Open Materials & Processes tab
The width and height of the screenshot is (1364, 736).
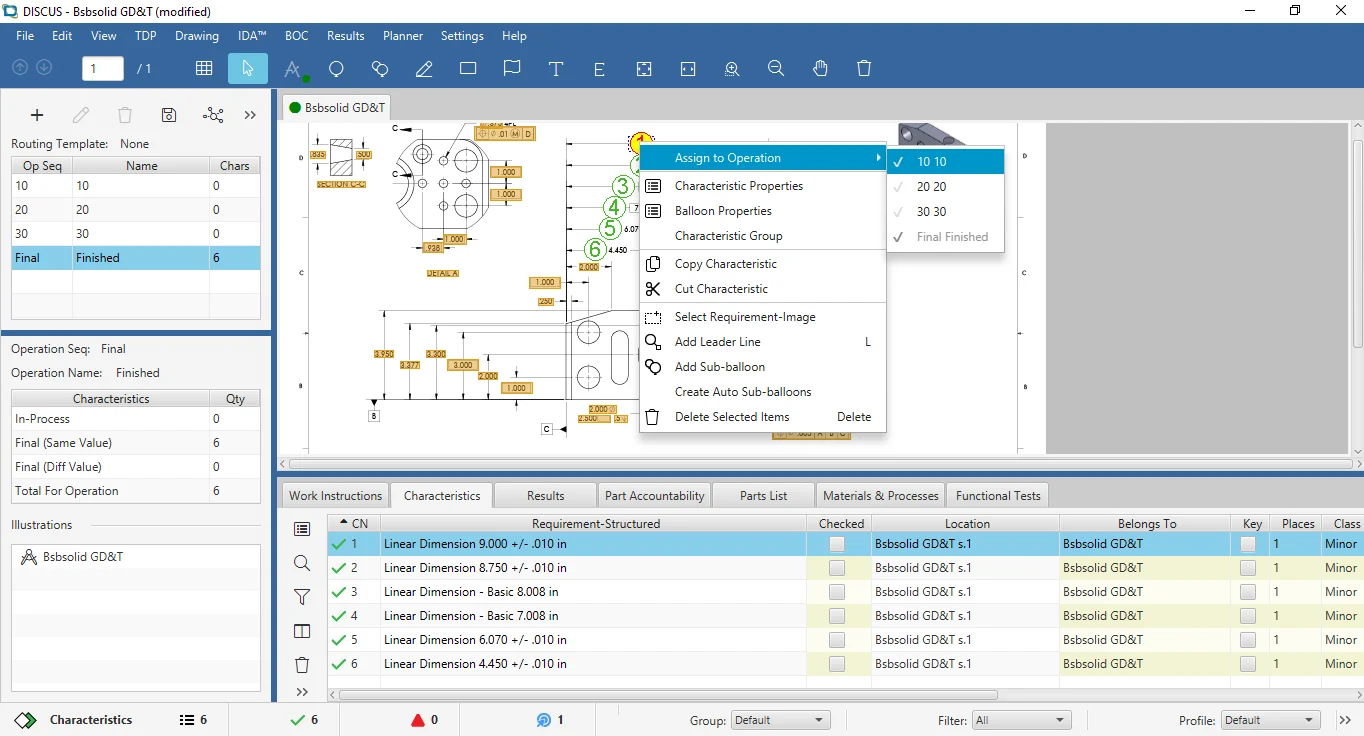[x=881, y=495]
